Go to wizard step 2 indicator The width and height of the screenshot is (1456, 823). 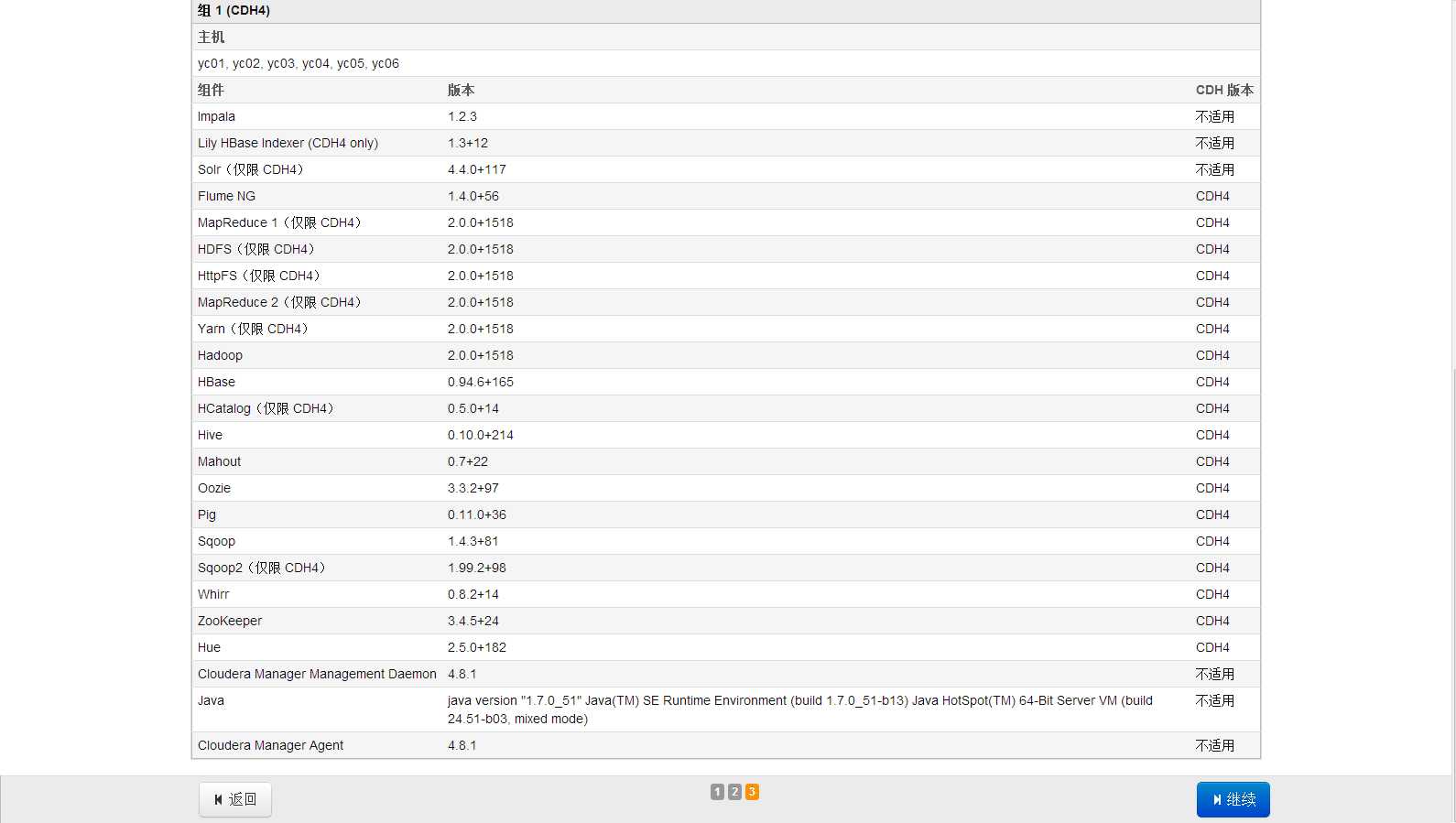pyautogui.click(x=734, y=792)
